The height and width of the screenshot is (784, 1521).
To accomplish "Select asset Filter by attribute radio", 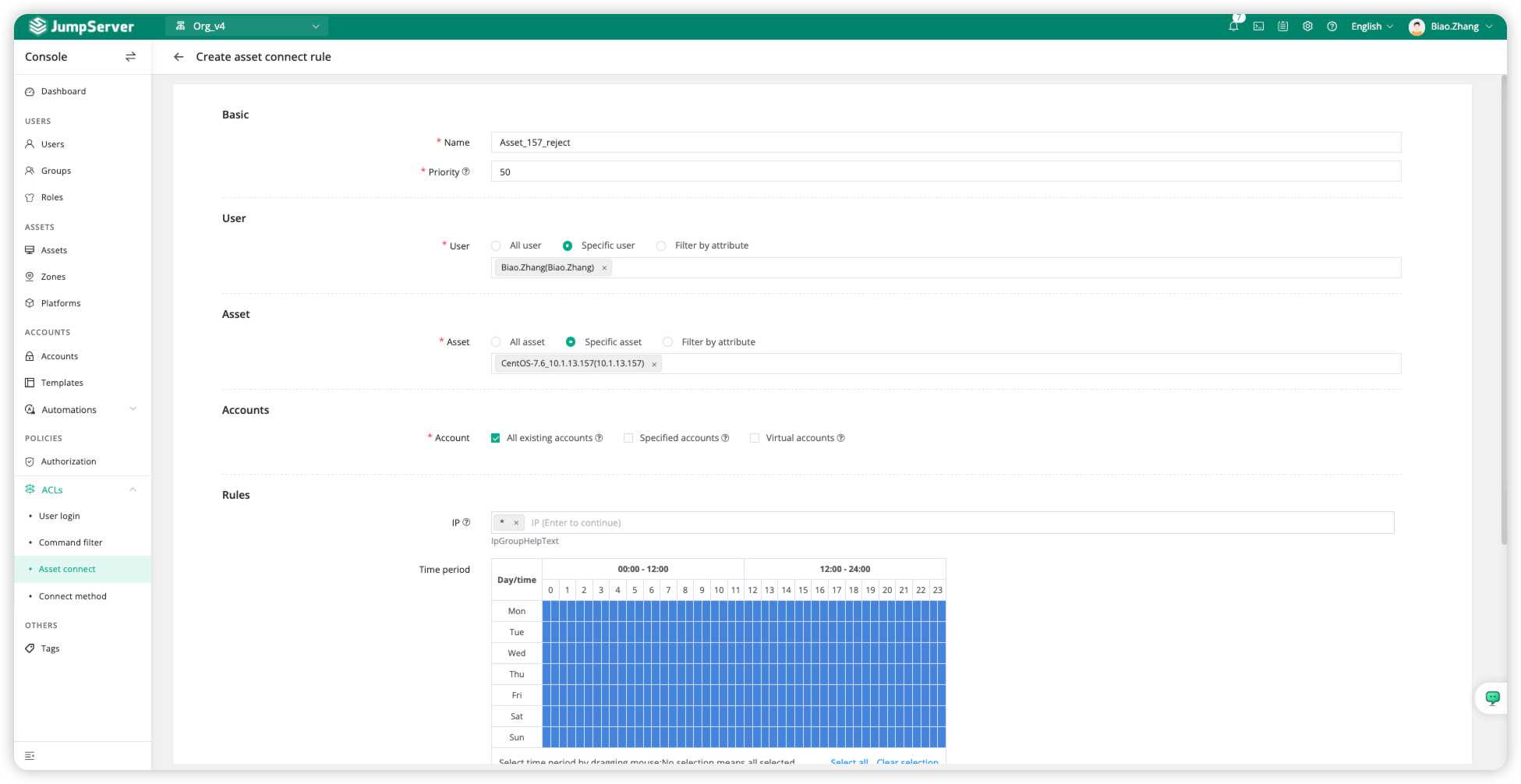I will coord(667,342).
